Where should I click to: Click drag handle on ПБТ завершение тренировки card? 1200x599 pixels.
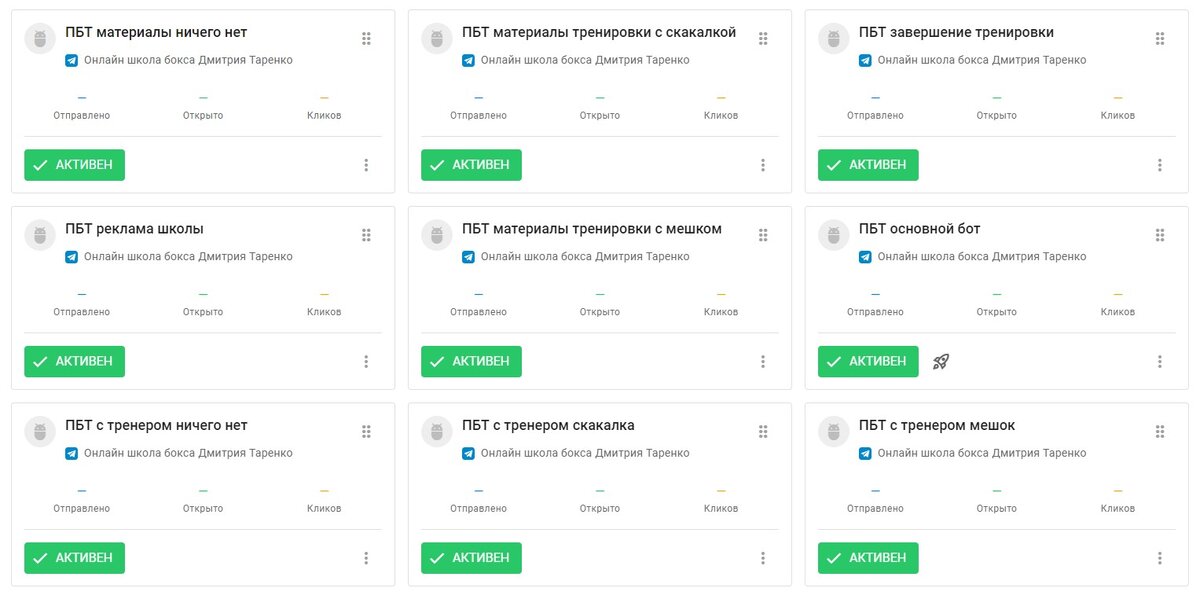click(x=1160, y=38)
